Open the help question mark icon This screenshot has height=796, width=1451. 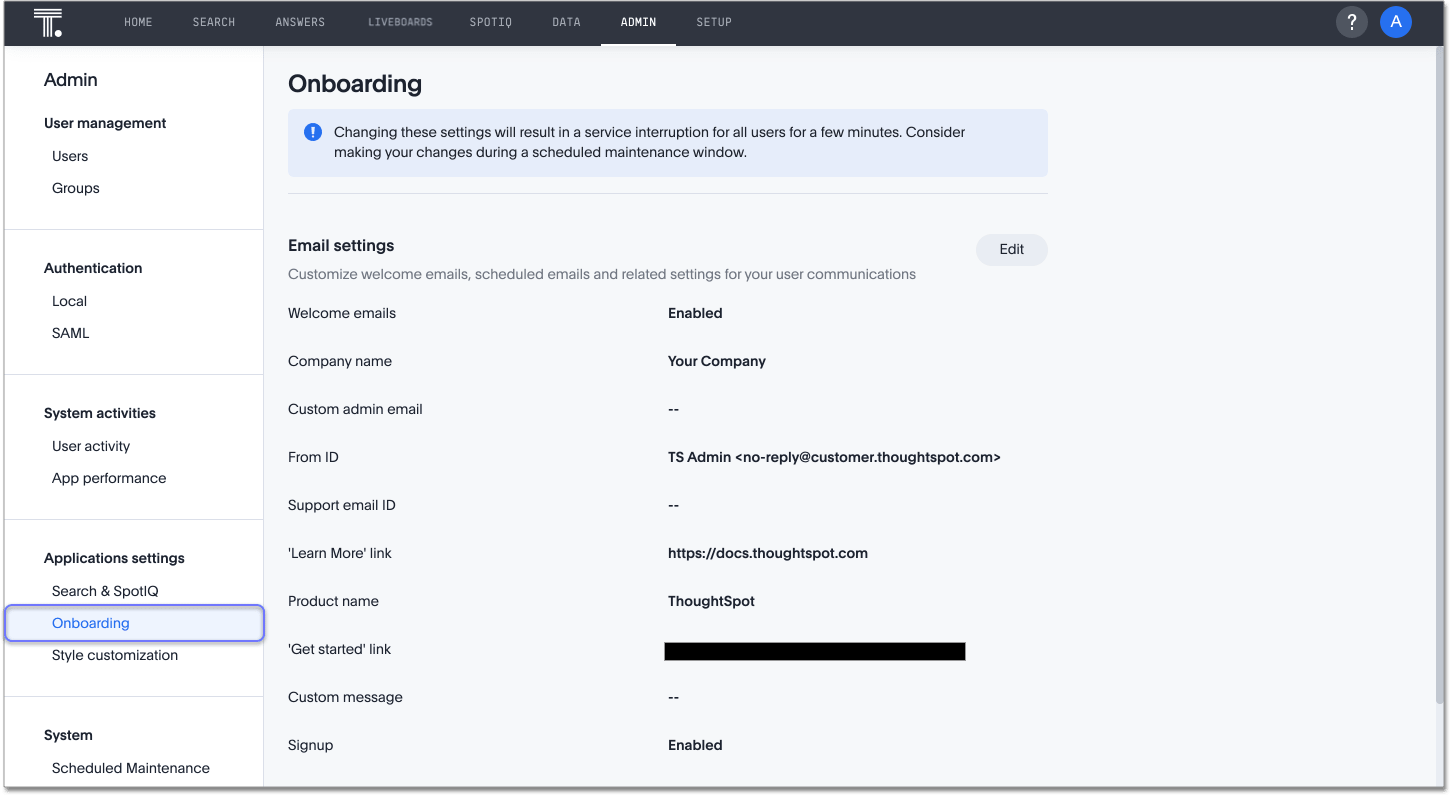point(1351,21)
